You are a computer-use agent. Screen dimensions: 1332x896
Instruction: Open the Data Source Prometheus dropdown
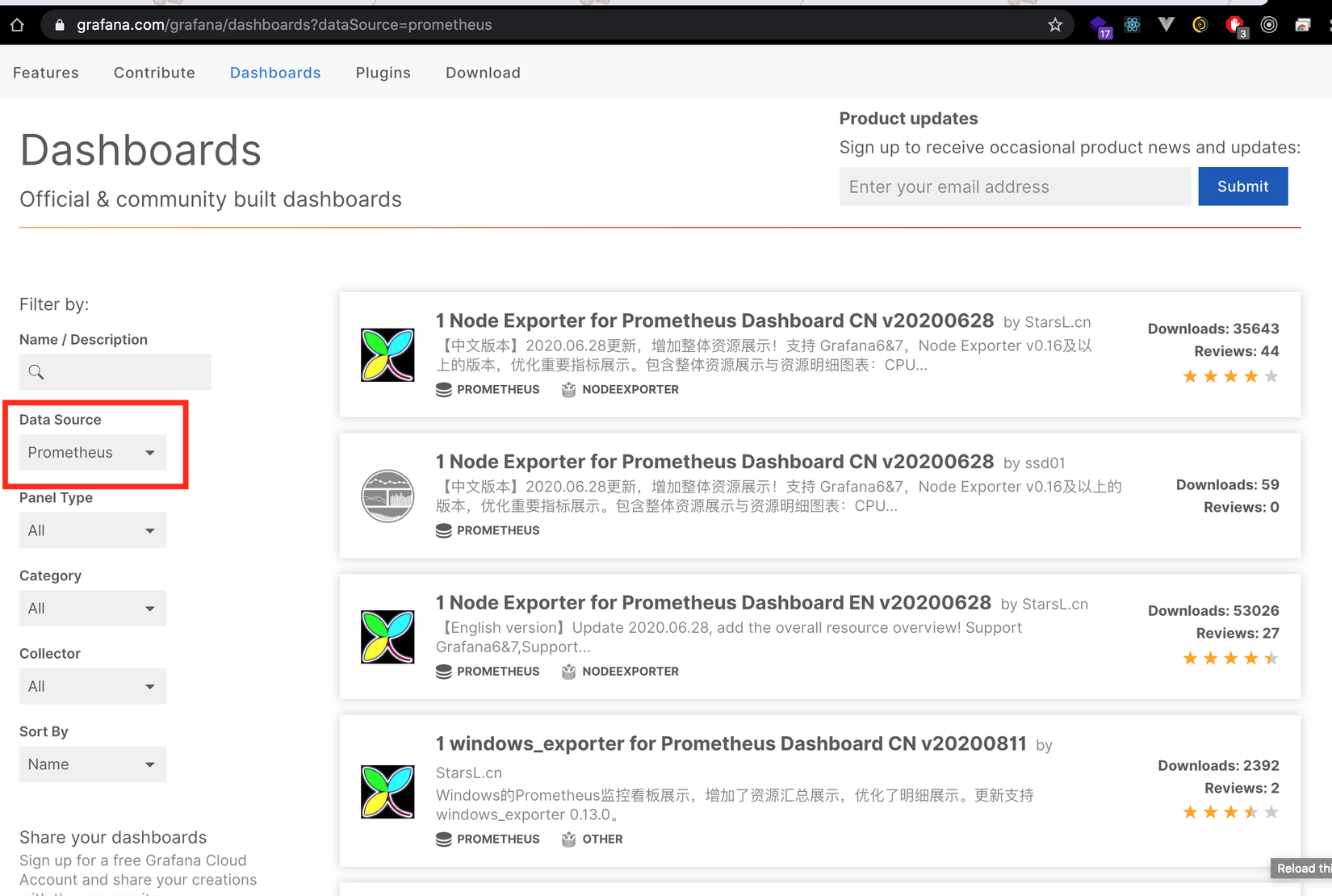93,453
